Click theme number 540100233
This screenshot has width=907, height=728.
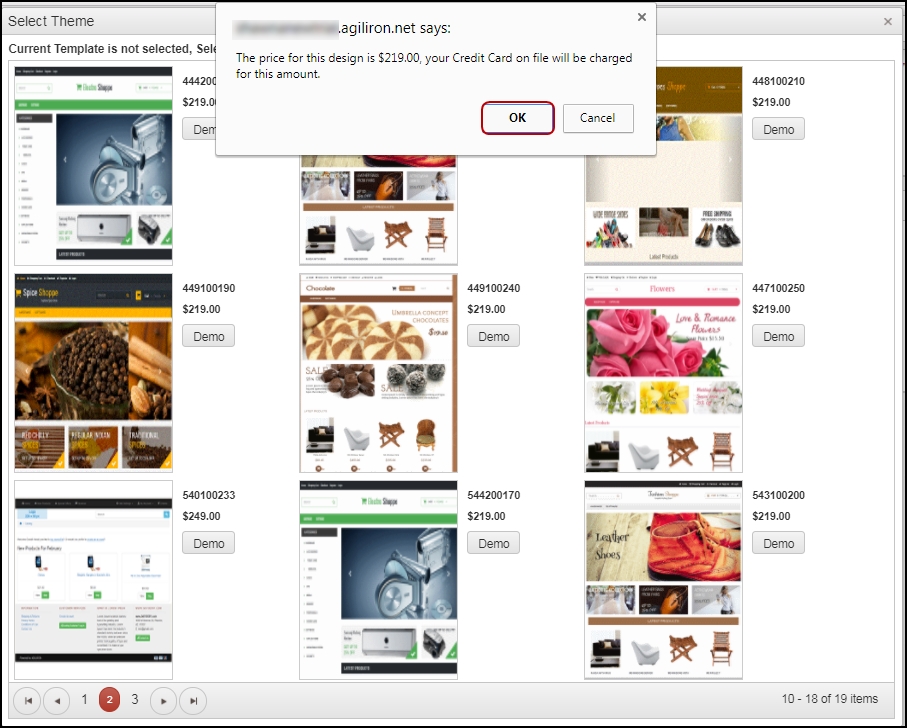coord(209,495)
